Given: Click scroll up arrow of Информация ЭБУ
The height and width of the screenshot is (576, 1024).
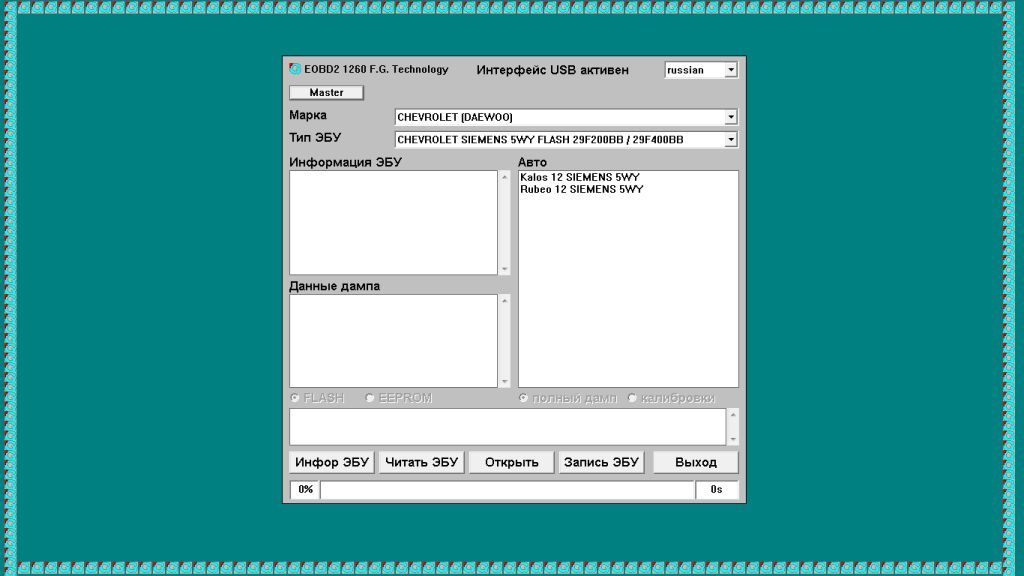Looking at the screenshot, I should click(504, 177).
